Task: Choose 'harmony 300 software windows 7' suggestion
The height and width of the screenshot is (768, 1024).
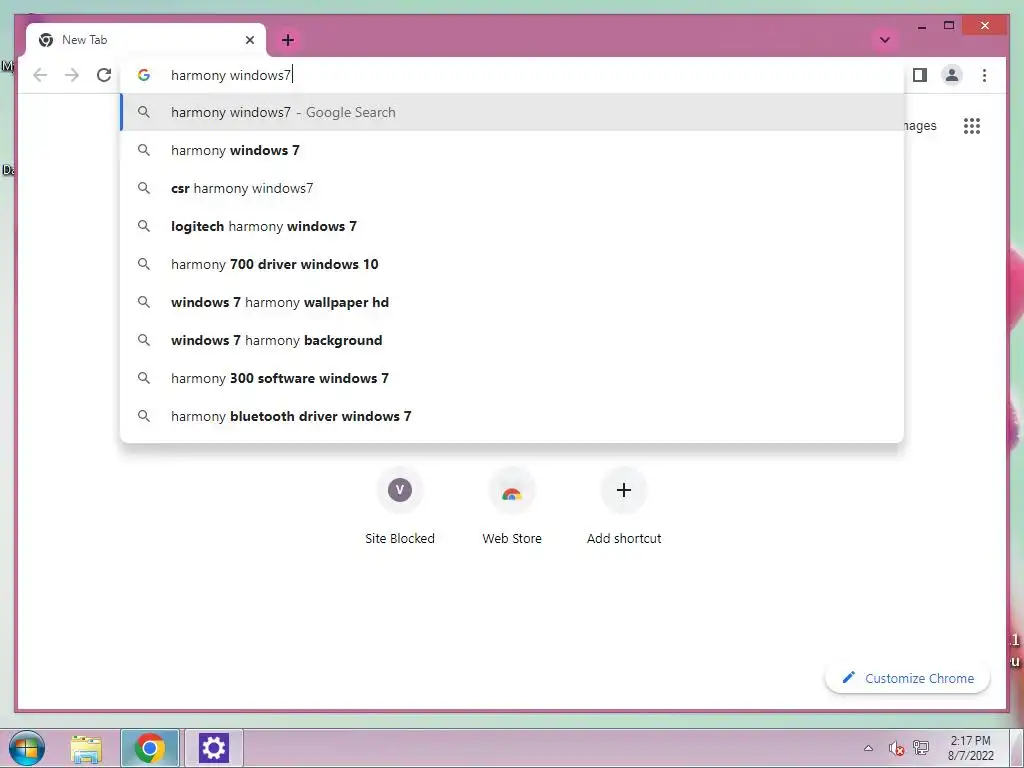Action: 512,378
